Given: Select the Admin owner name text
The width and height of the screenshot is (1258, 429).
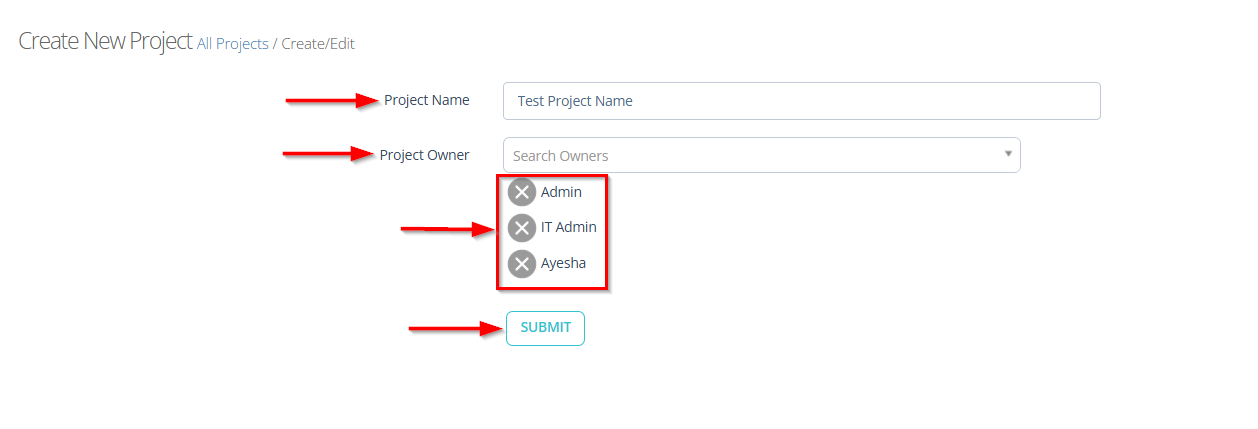Looking at the screenshot, I should pyautogui.click(x=561, y=192).
